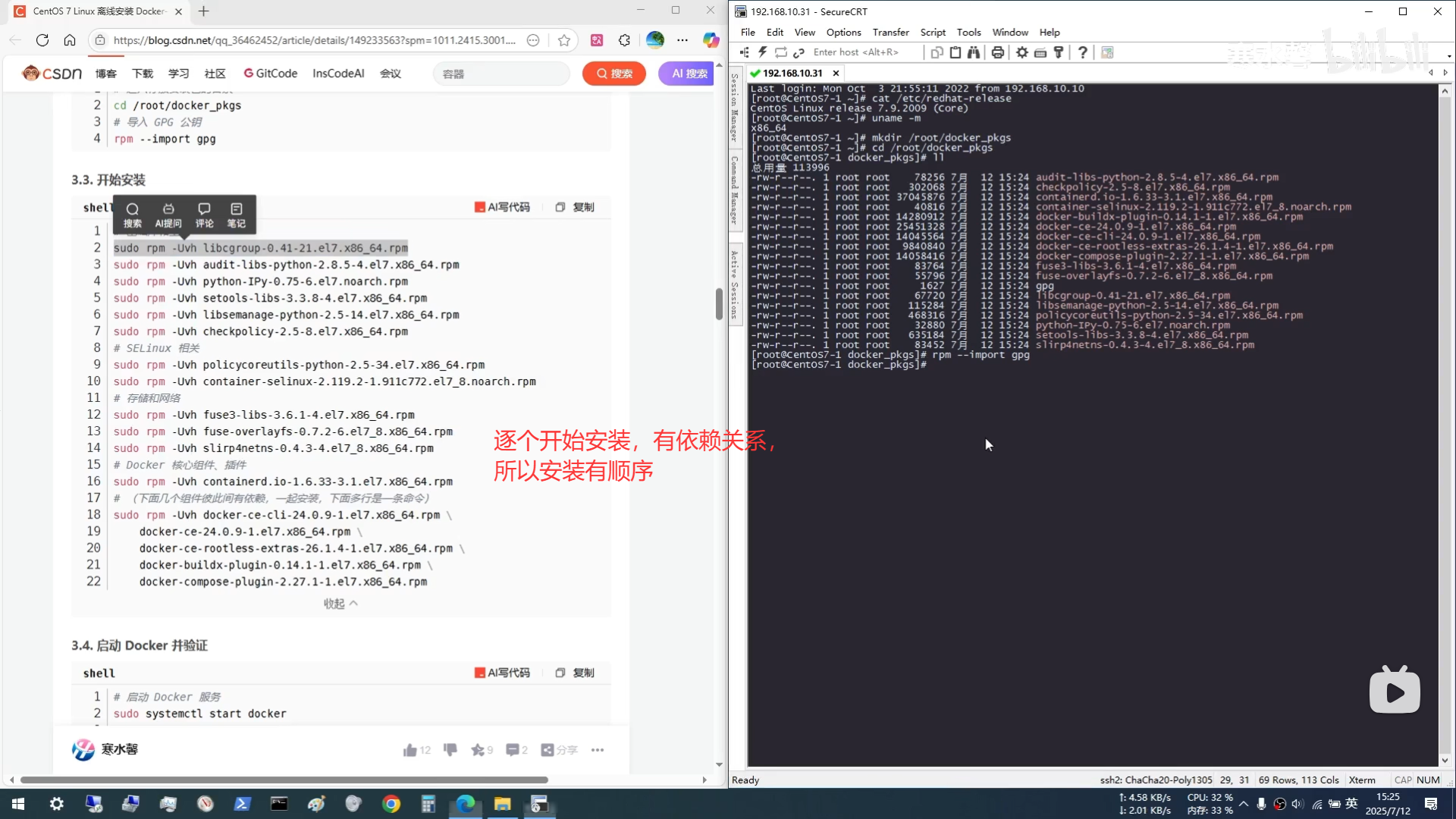This screenshot has width=1456, height=819.
Task: Toggle the collect star icon under article
Action: coord(478,750)
